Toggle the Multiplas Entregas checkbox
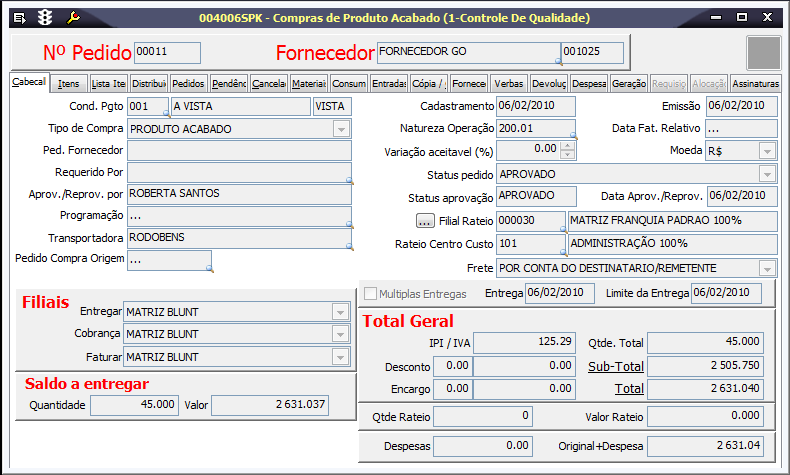Viewport: 790px width, 475px height. [x=370, y=294]
